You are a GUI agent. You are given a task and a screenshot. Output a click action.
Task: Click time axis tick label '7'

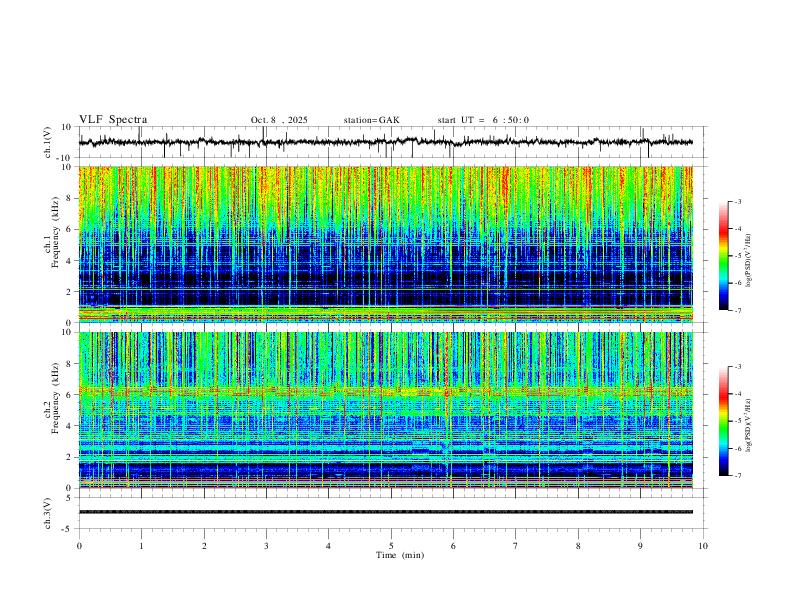(x=516, y=546)
